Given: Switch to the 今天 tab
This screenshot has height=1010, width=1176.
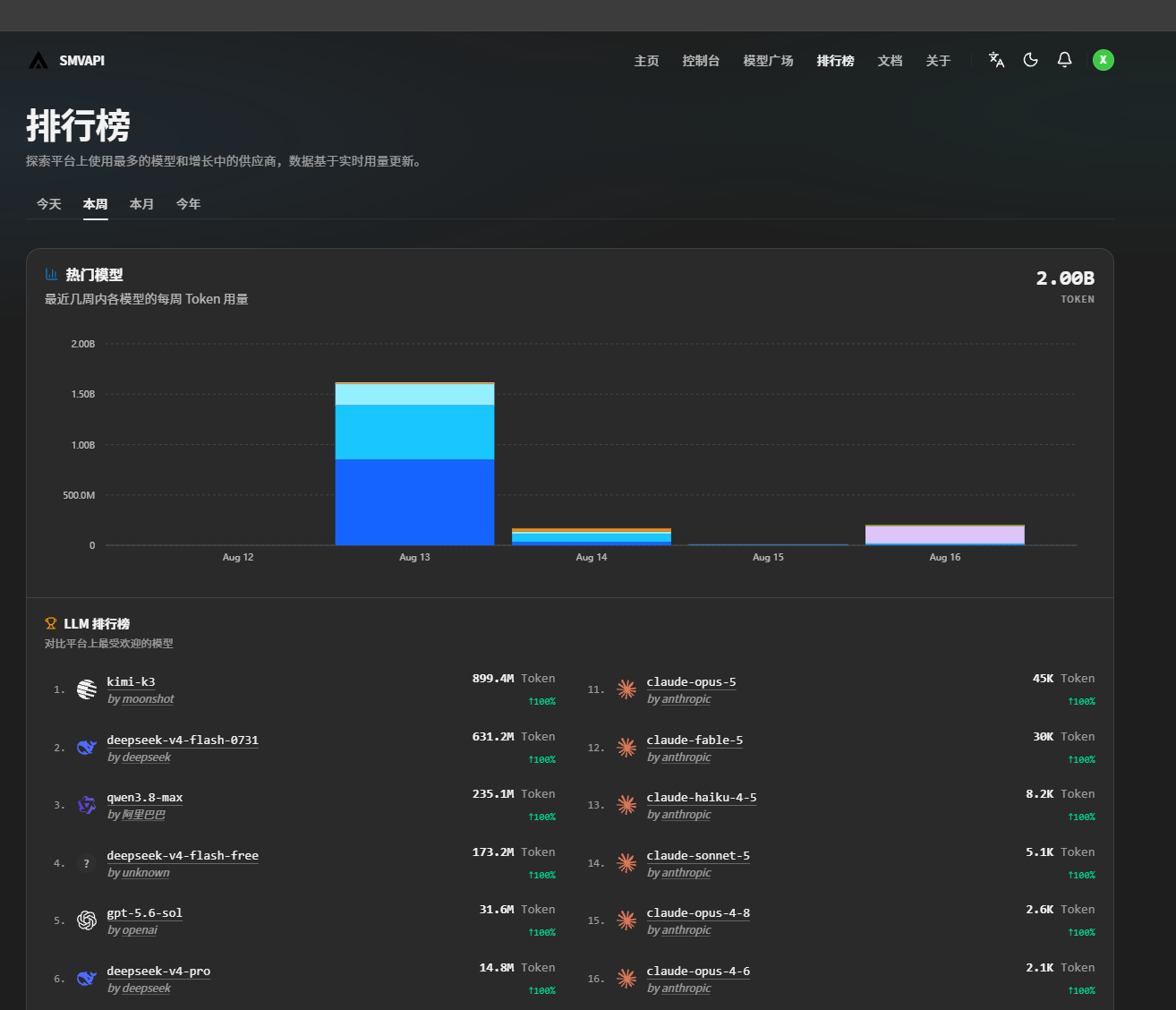Looking at the screenshot, I should tap(49, 204).
